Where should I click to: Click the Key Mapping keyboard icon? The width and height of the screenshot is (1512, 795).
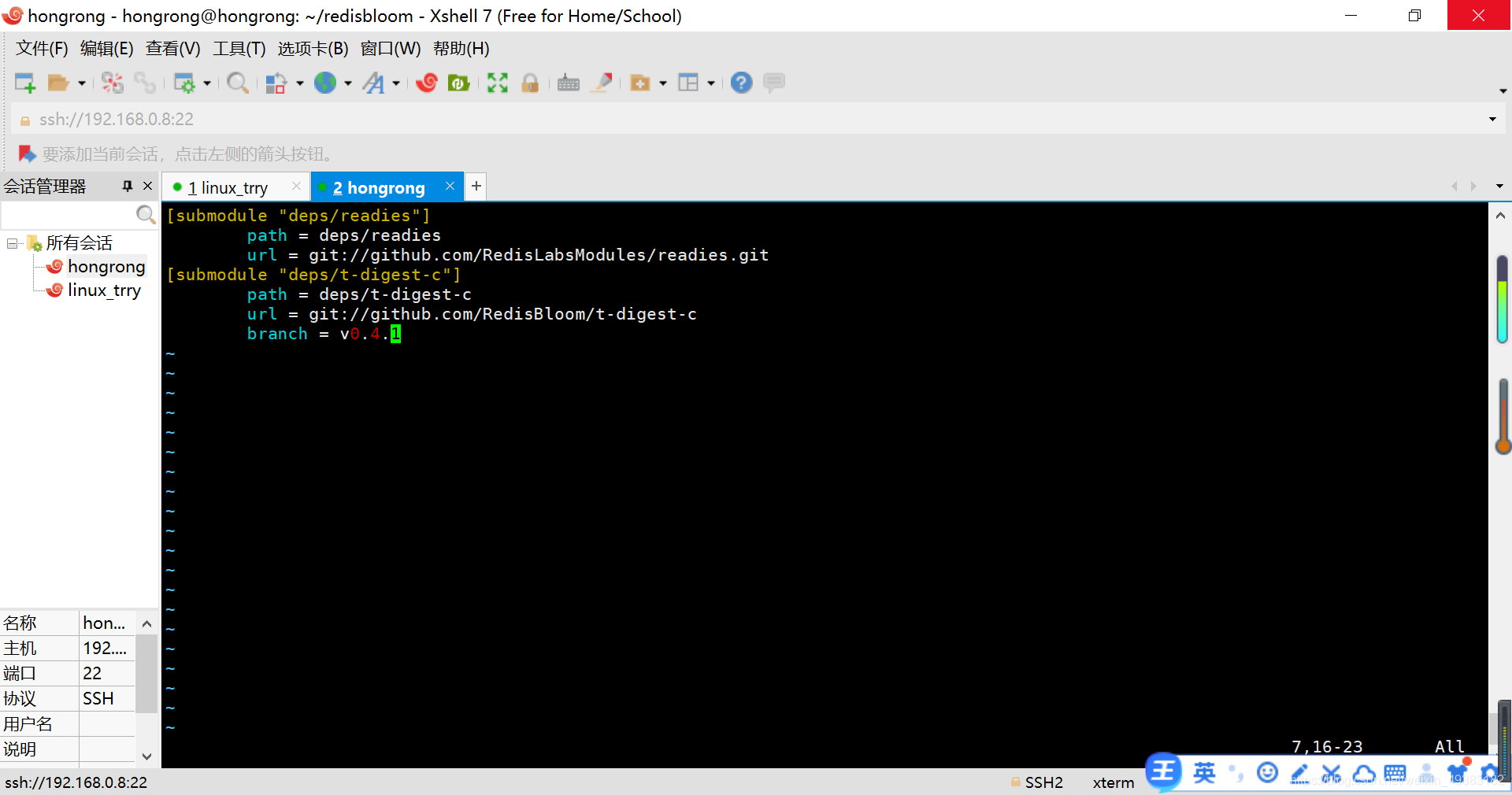tap(569, 83)
